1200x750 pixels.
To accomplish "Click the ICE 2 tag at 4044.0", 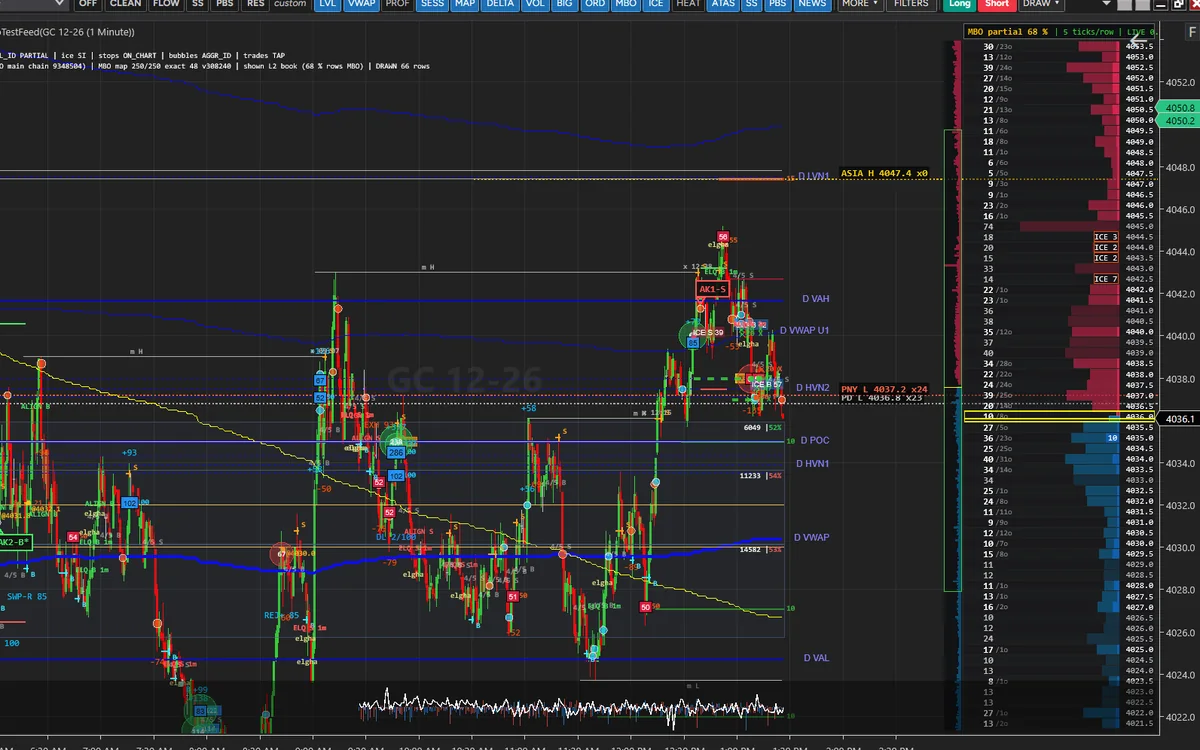I will 1106,247.
